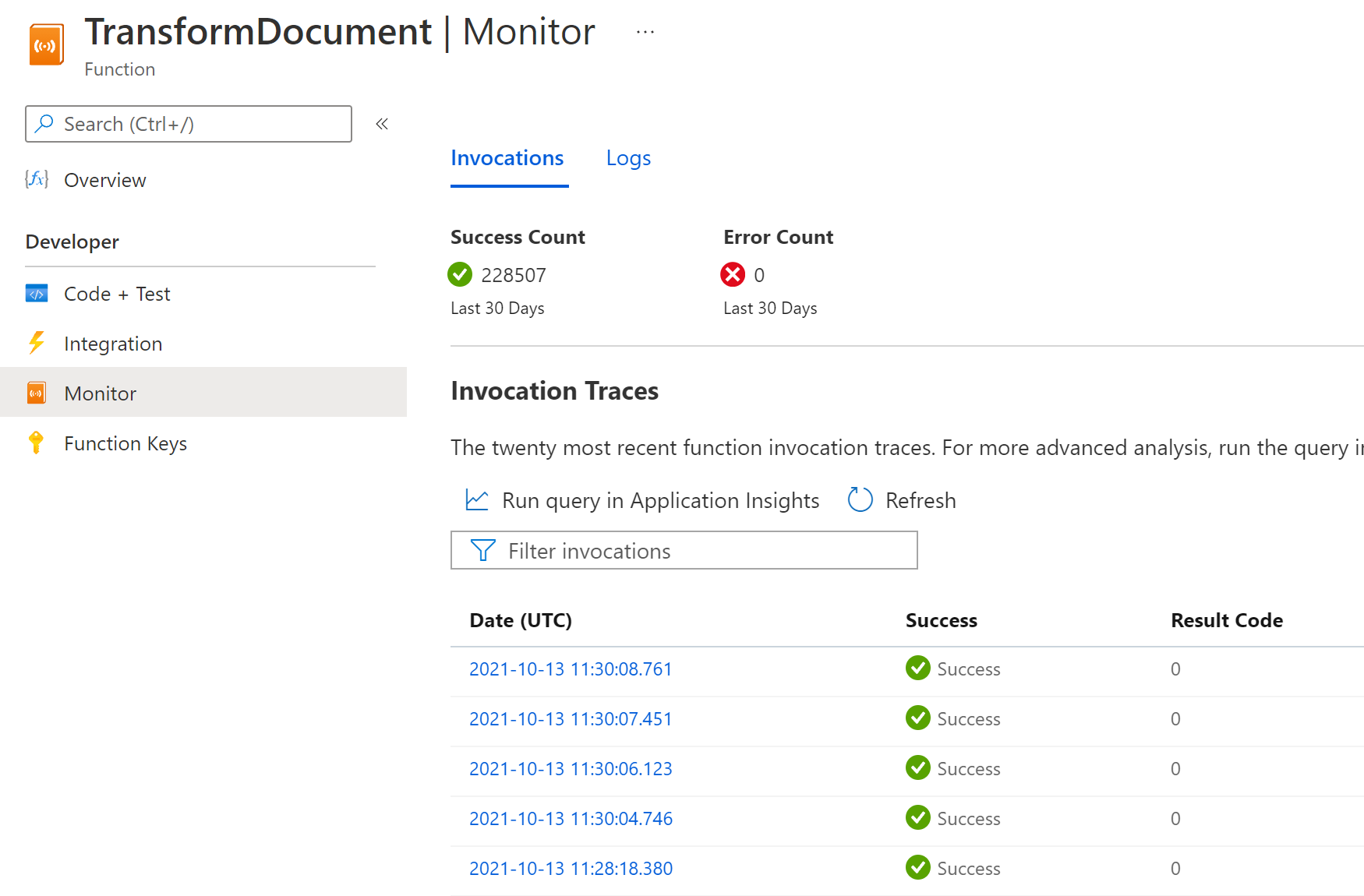Click the Integration lightning bolt icon
The height and width of the screenshot is (896, 1364).
click(37, 343)
